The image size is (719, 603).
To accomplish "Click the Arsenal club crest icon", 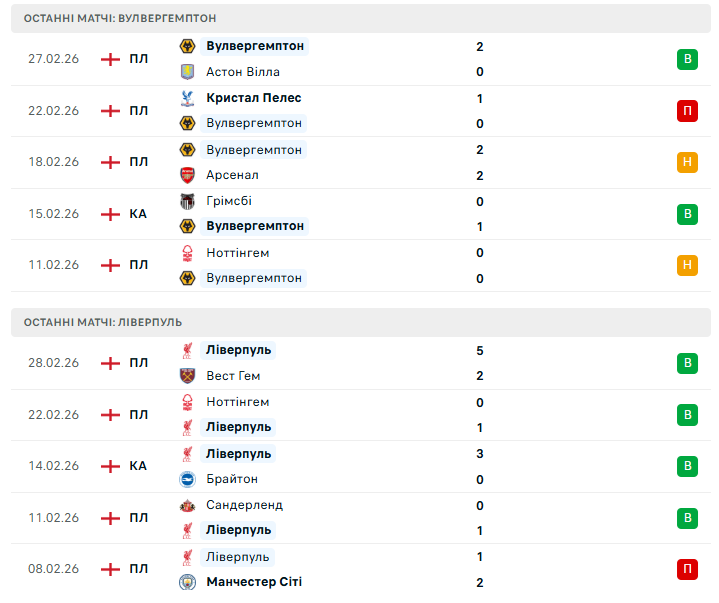I will (186, 175).
